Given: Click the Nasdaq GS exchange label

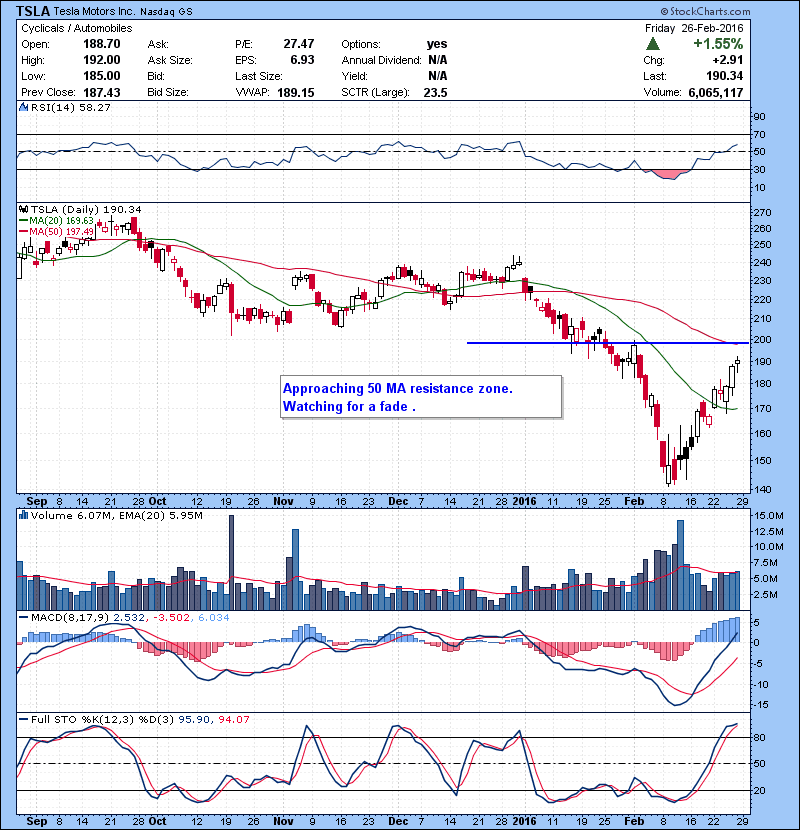Looking at the screenshot, I should click(166, 12).
